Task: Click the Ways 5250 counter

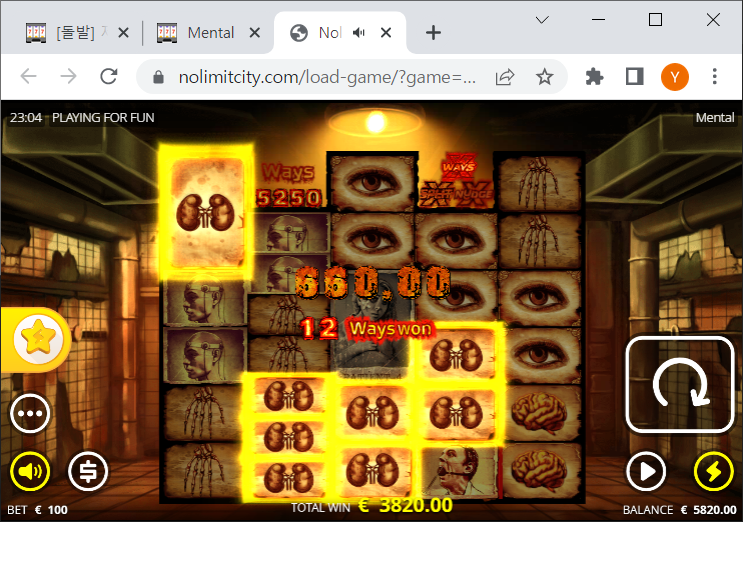Action: [x=289, y=185]
